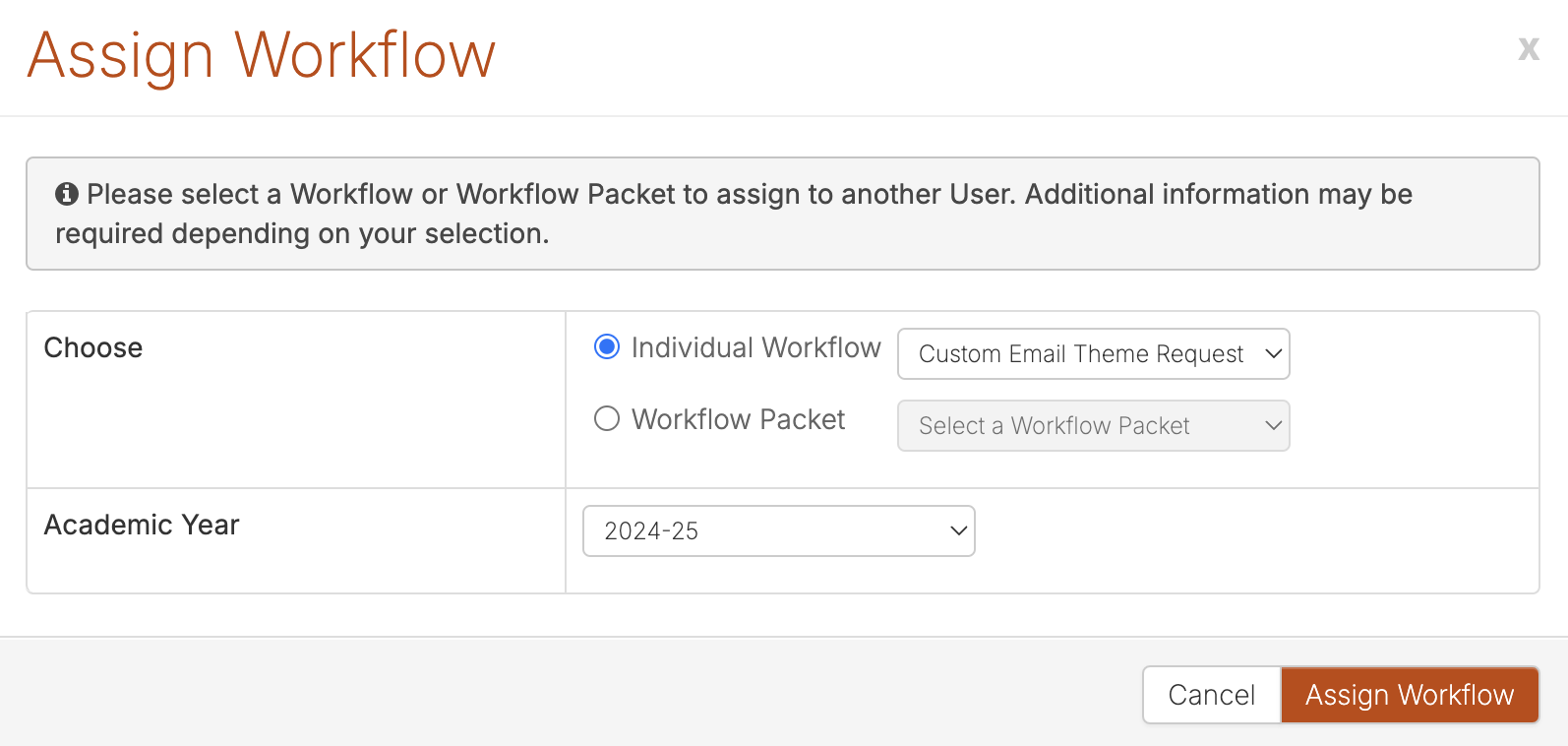Open the Custom Email Theme Request dropdown
The image size is (1568, 746).
(x=1092, y=354)
